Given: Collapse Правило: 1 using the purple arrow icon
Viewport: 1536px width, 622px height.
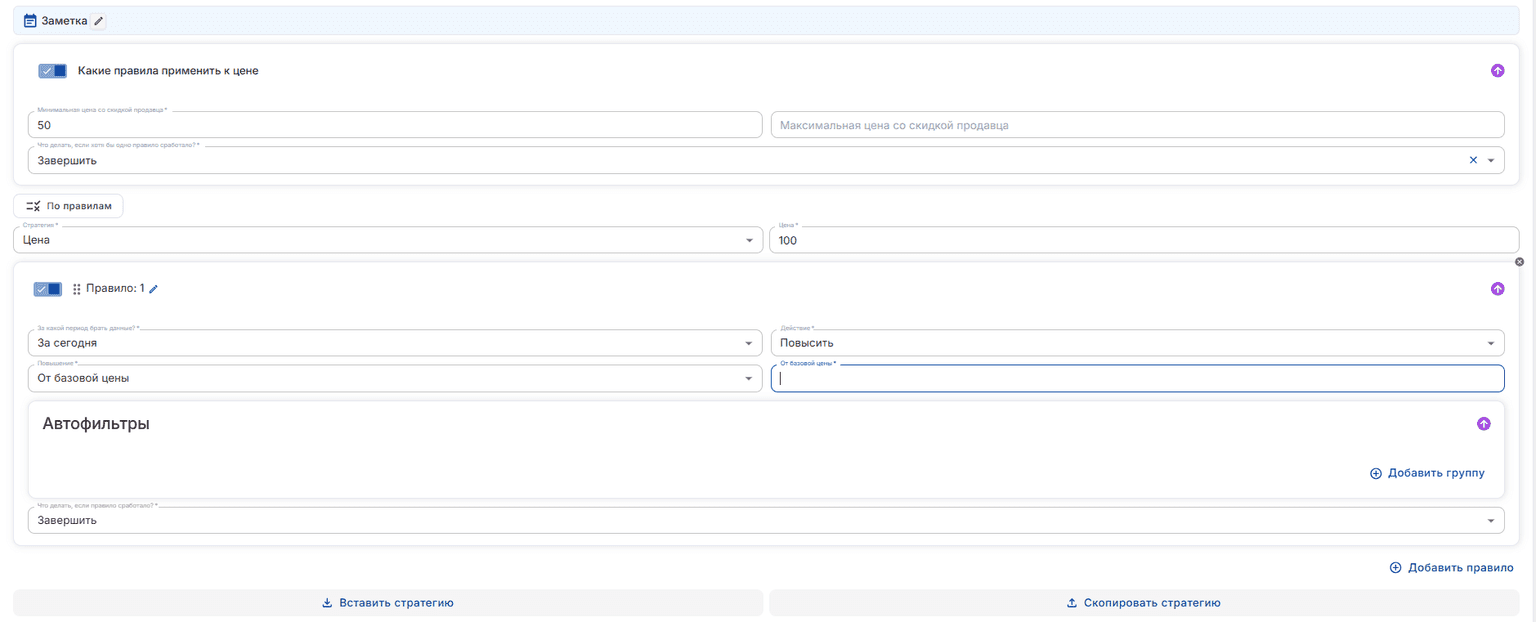Looking at the screenshot, I should 1497,289.
